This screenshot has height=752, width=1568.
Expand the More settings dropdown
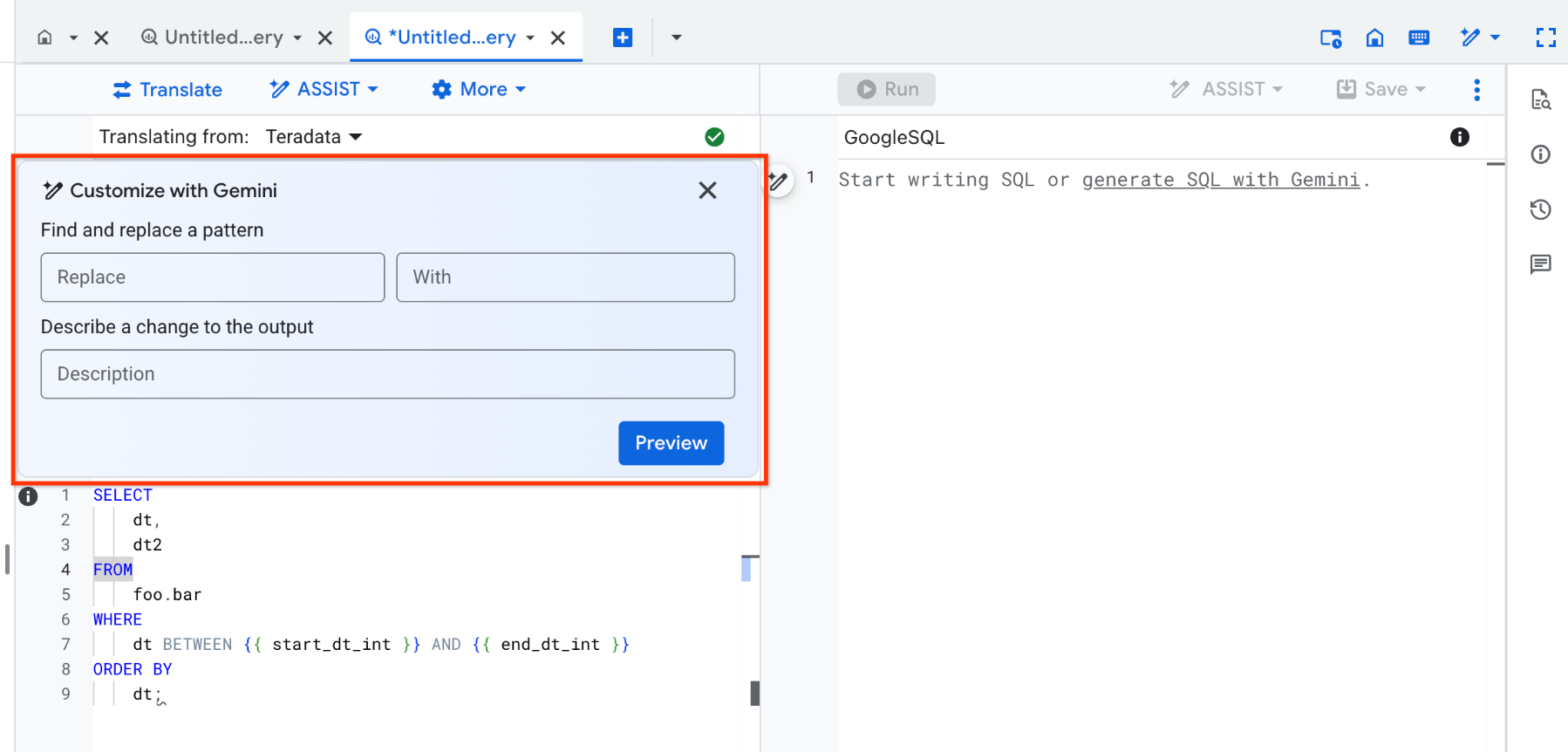point(479,90)
